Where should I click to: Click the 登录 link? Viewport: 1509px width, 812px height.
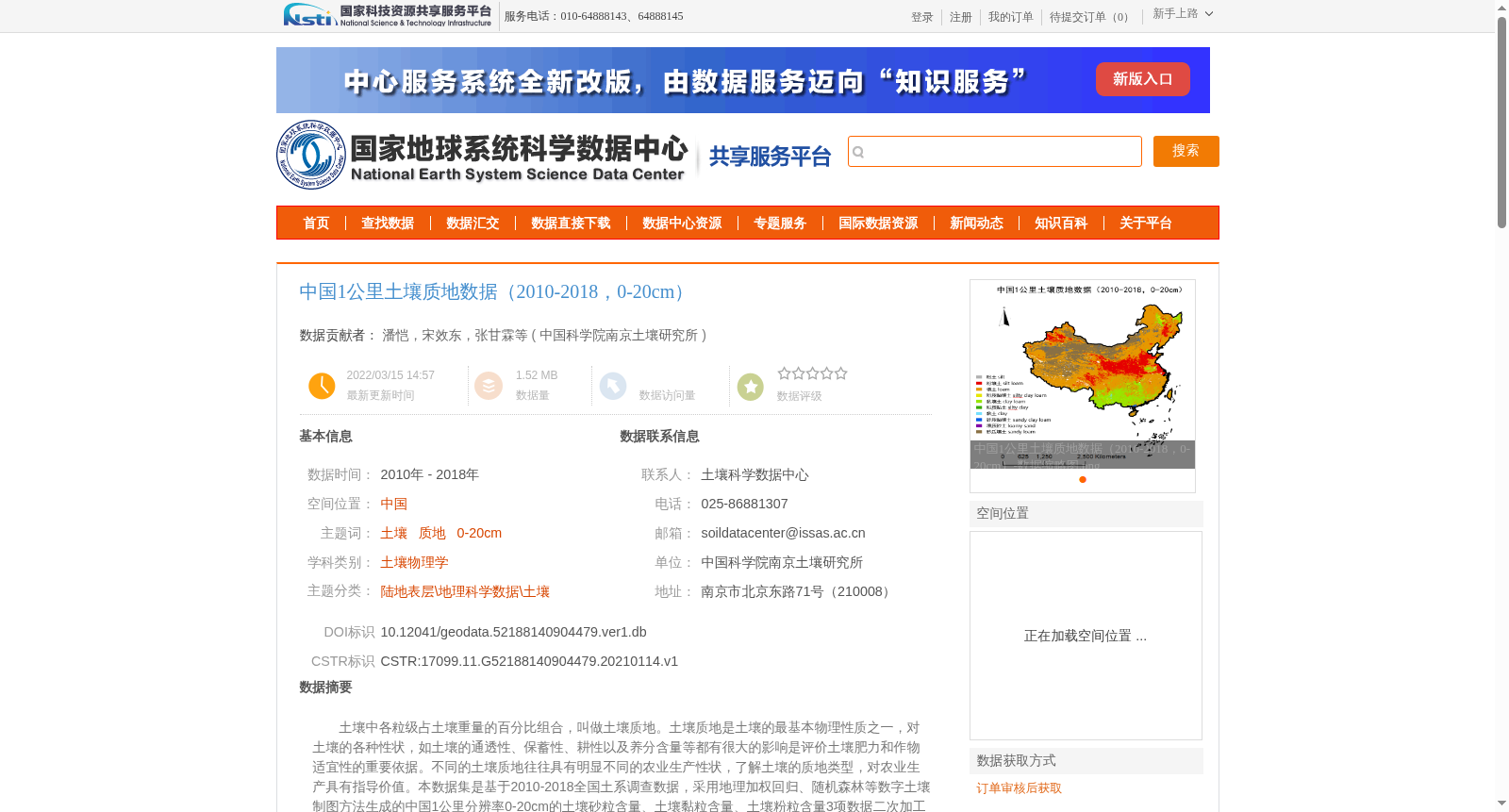[x=921, y=17]
